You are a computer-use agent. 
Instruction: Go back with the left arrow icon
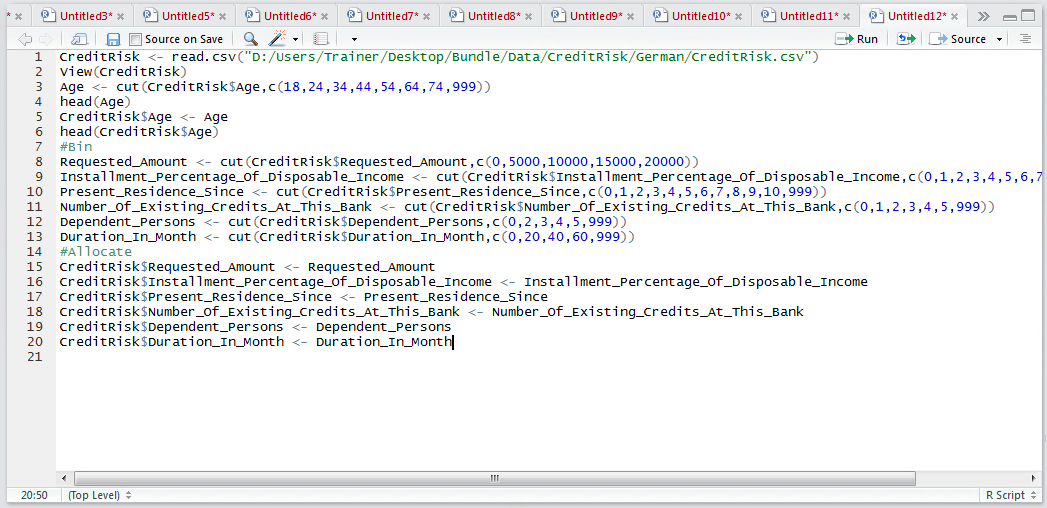(25, 39)
